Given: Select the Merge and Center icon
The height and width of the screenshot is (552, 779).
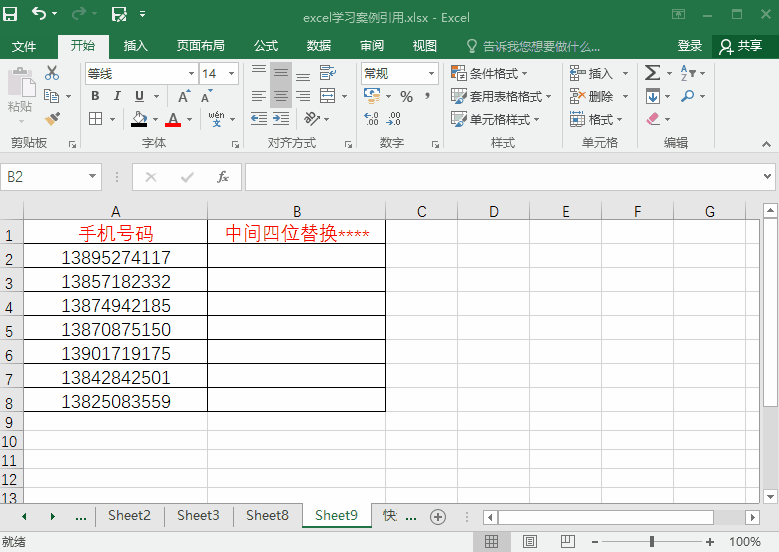Looking at the screenshot, I should pyautogui.click(x=327, y=96).
